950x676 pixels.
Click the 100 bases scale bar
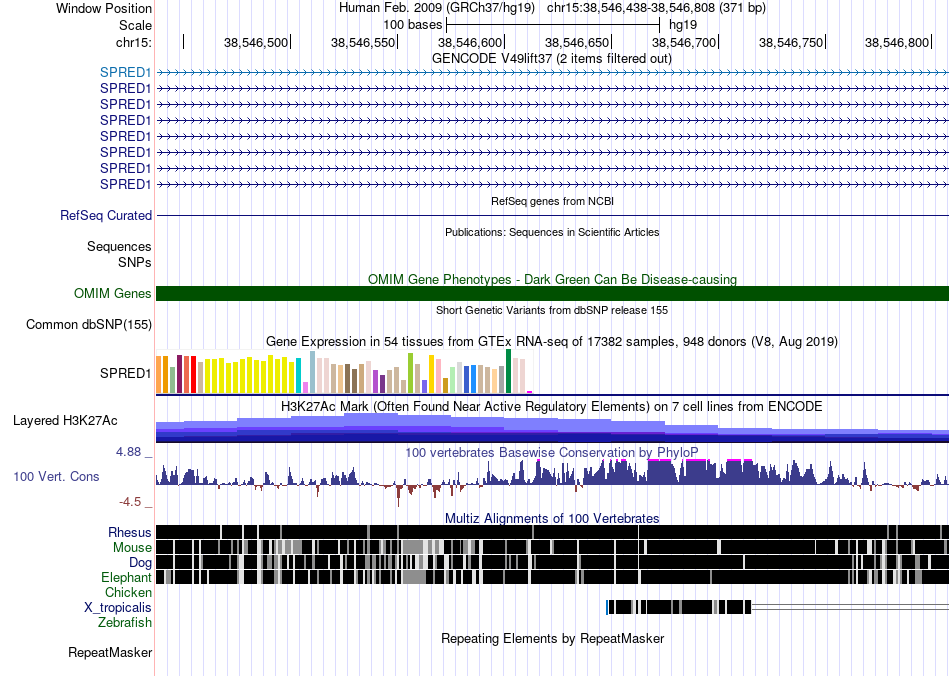[x=553, y=25]
